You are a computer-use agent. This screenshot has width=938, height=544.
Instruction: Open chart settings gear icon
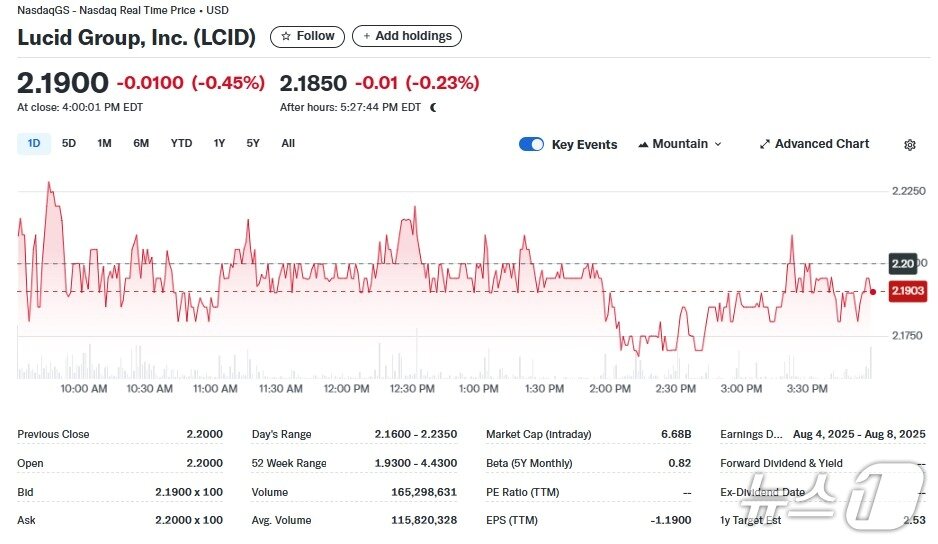coord(909,145)
